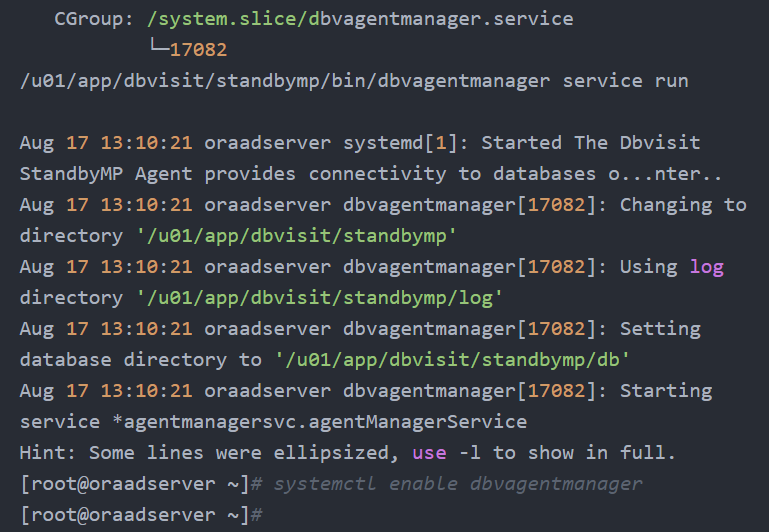Click the 'Changing to' log message
This screenshot has height=532, width=769.
[x=683, y=205]
